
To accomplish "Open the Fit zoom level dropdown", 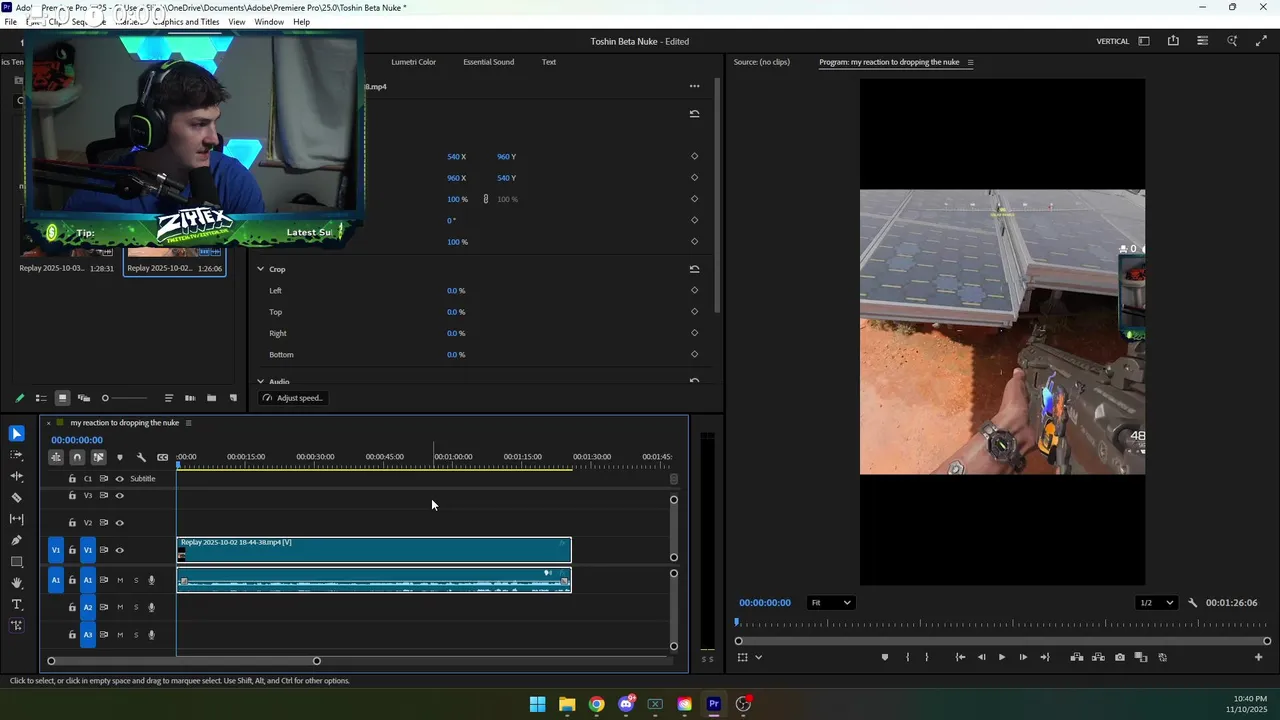I will pos(831,603).
